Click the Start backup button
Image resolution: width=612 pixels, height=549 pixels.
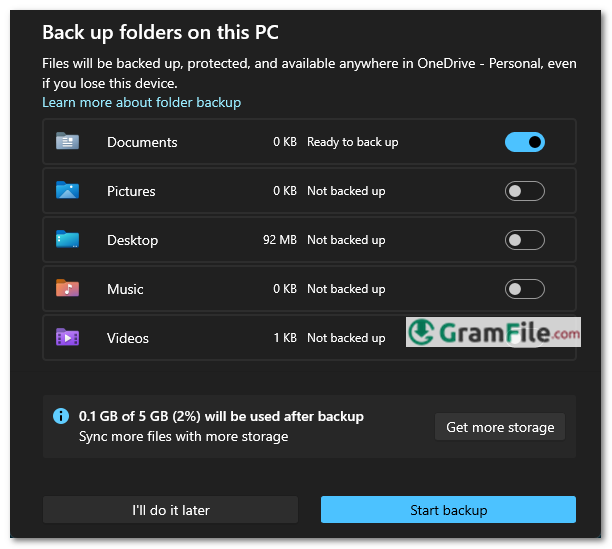click(448, 510)
